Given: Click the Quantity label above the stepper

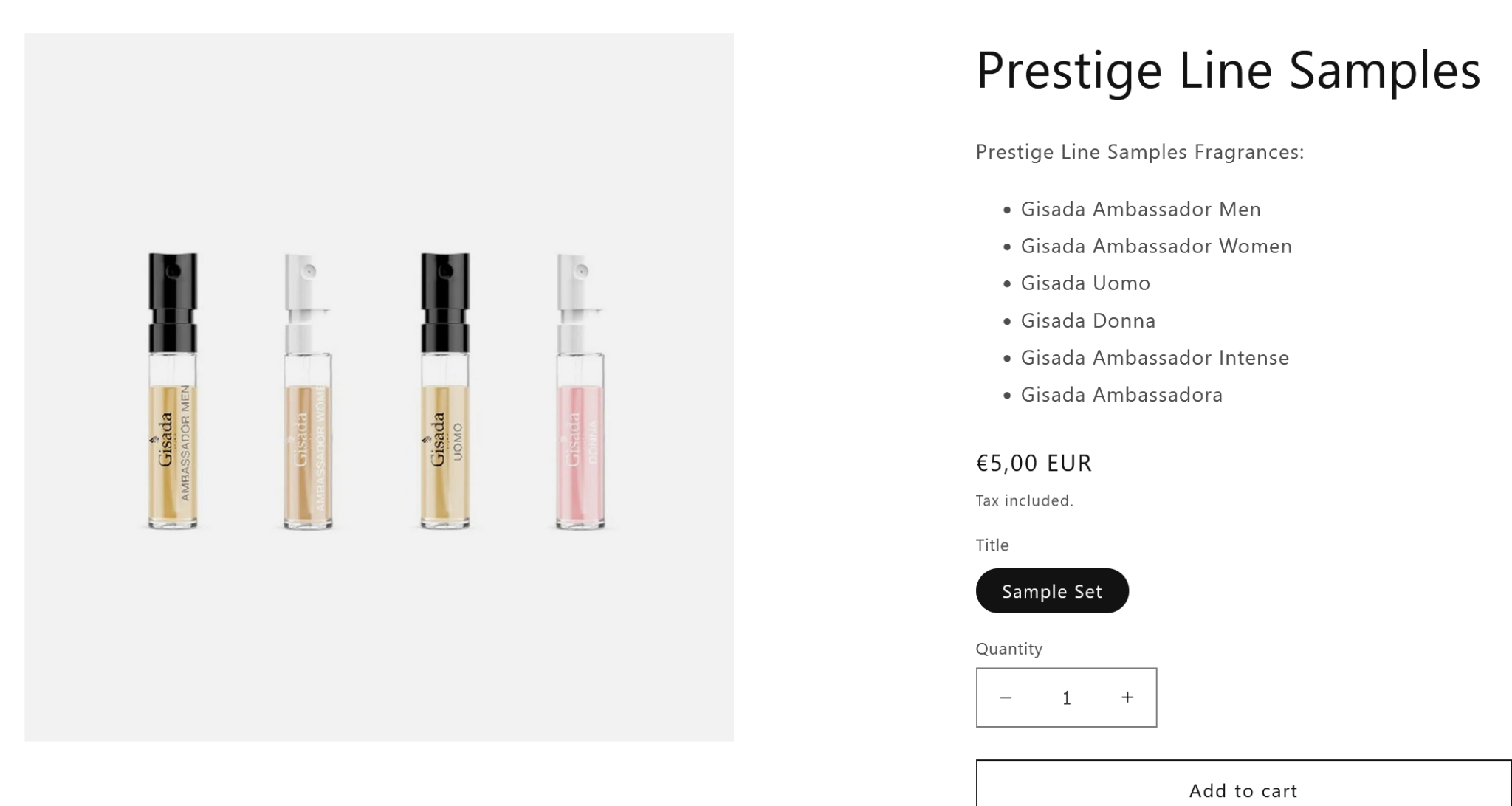Looking at the screenshot, I should 1008,649.
